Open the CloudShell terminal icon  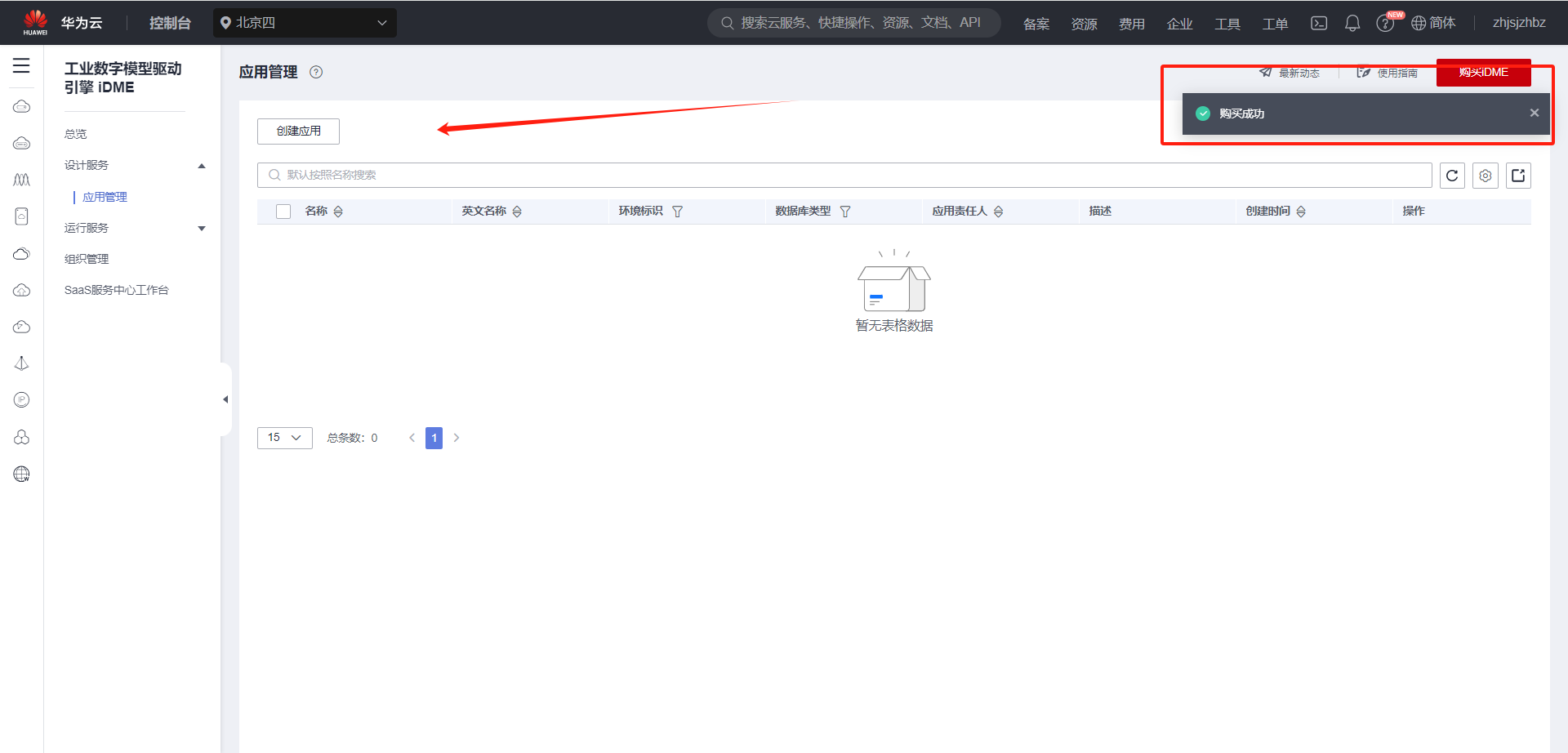coord(1319,23)
